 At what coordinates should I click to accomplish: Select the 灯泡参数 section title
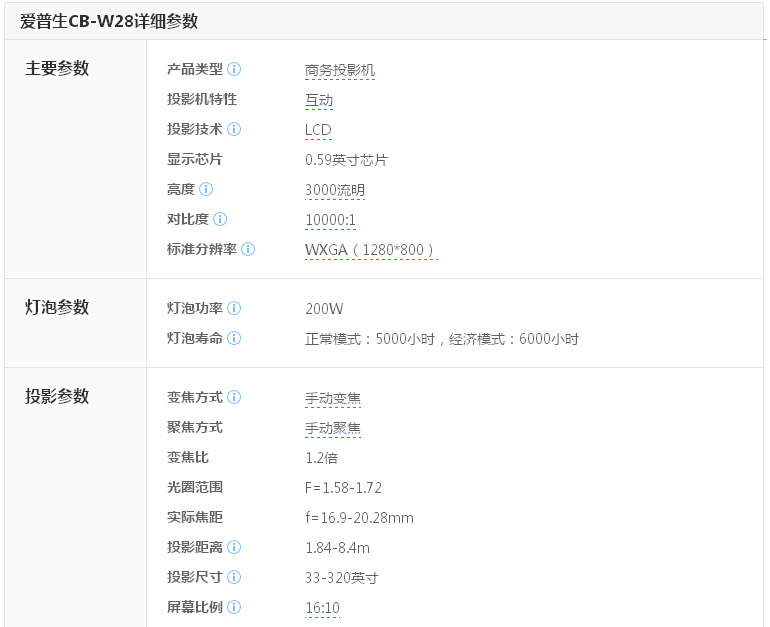[x=57, y=307]
